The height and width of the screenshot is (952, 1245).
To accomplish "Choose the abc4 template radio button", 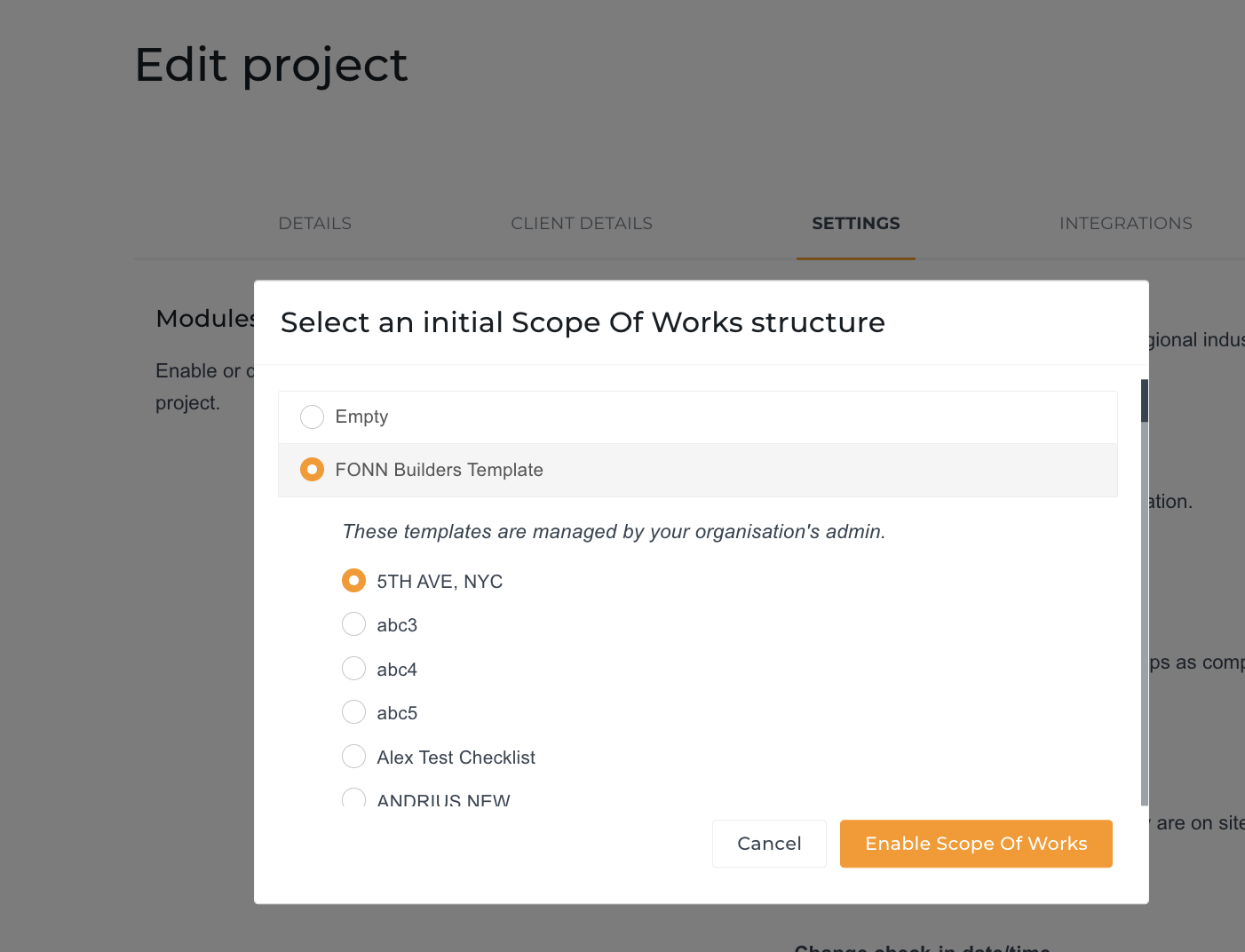I will 353,669.
